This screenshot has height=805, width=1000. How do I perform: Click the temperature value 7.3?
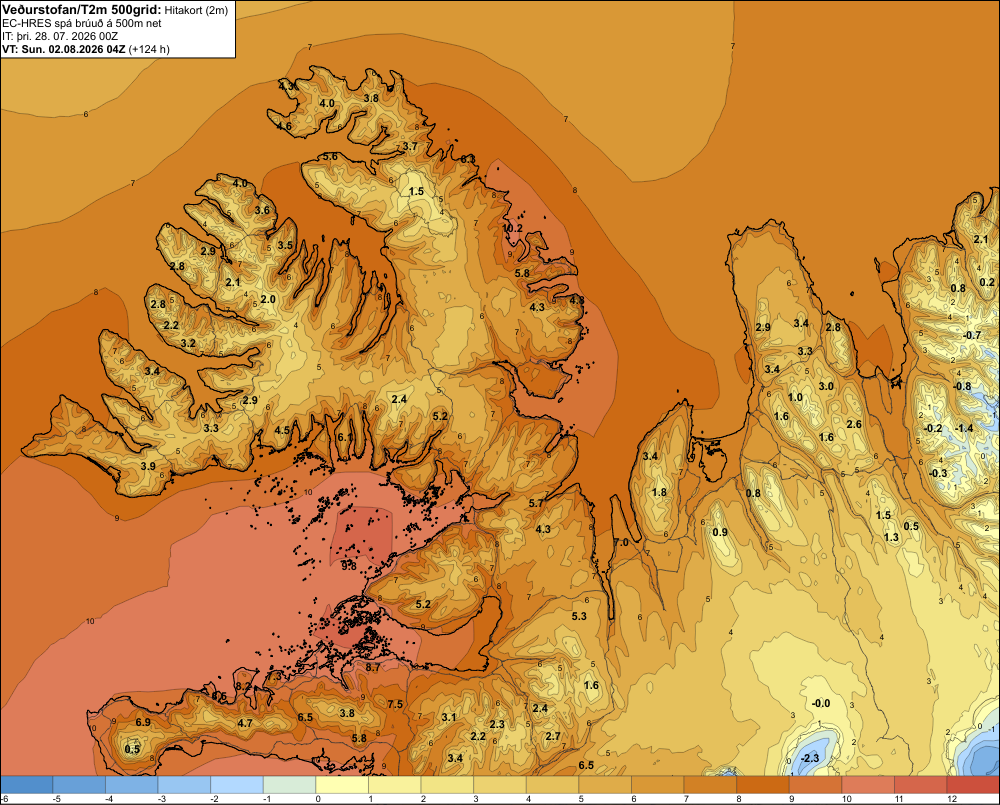pyautogui.click(x=274, y=675)
